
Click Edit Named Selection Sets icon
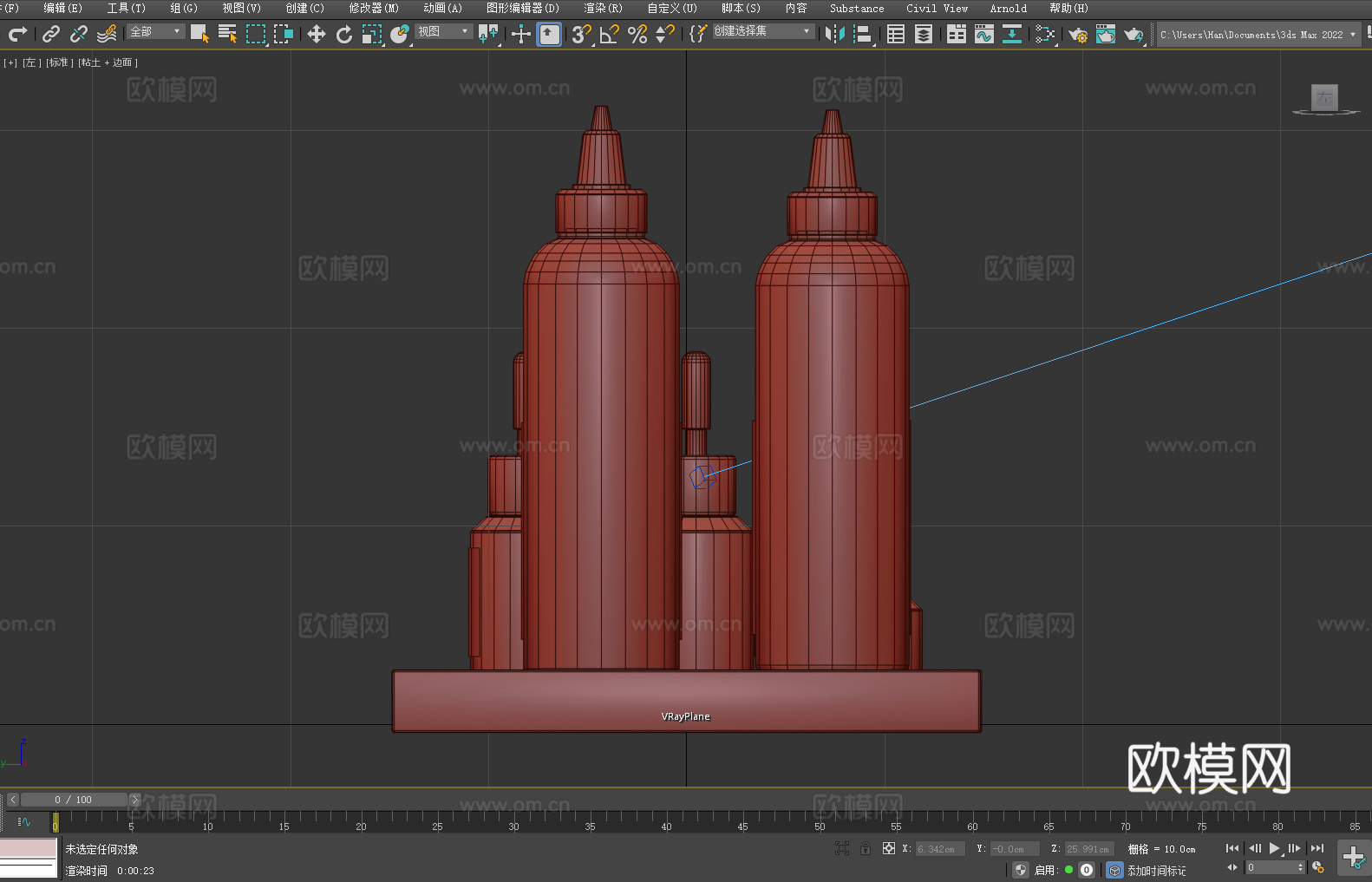(698, 34)
